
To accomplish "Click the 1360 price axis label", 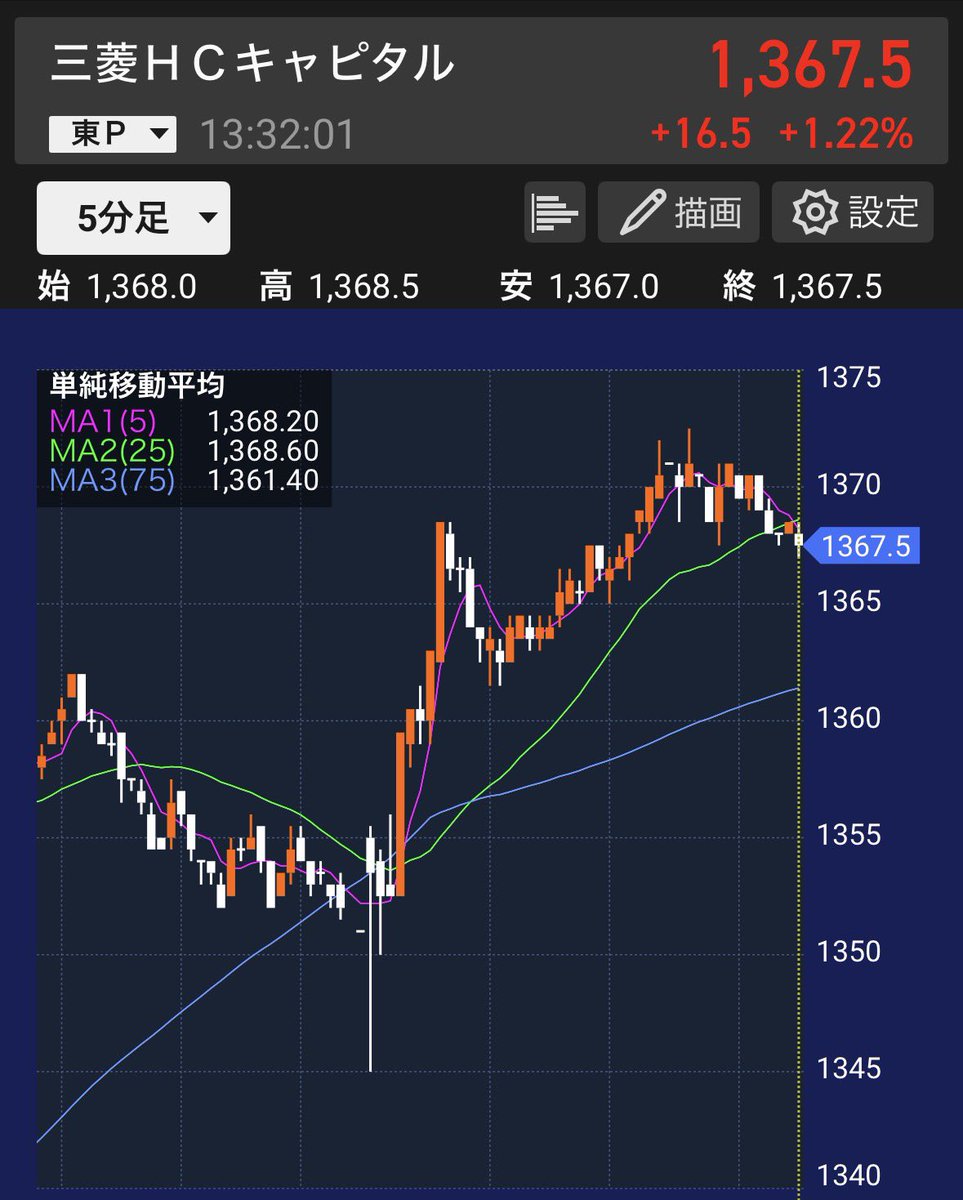I will tap(849, 718).
